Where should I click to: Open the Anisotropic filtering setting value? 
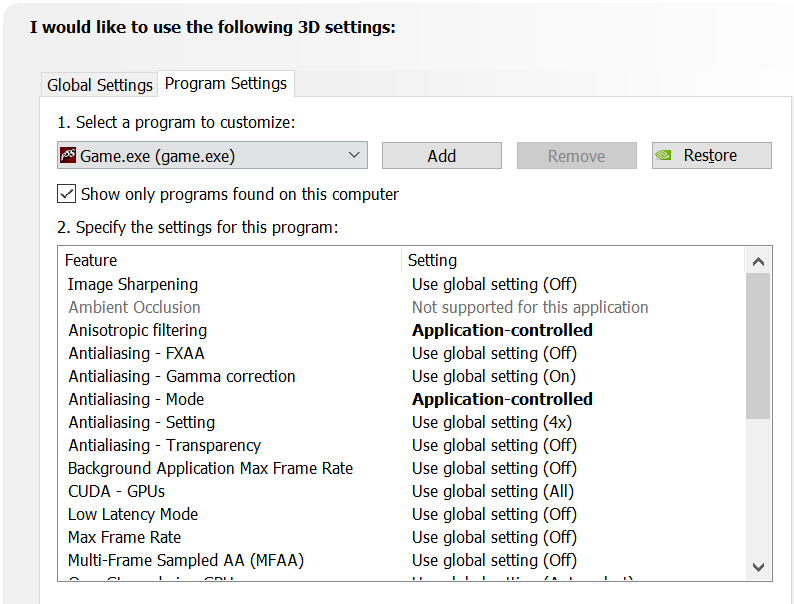[502, 330]
